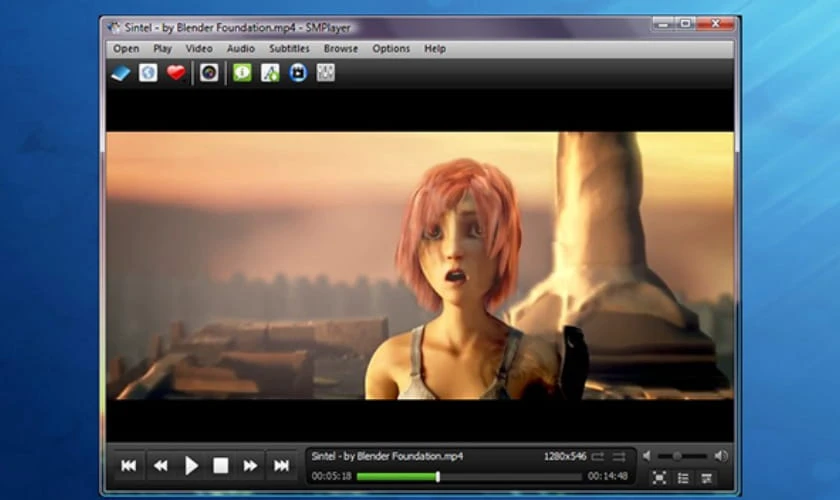
Task: Open the Subtitles menu
Action: [x=289, y=49]
